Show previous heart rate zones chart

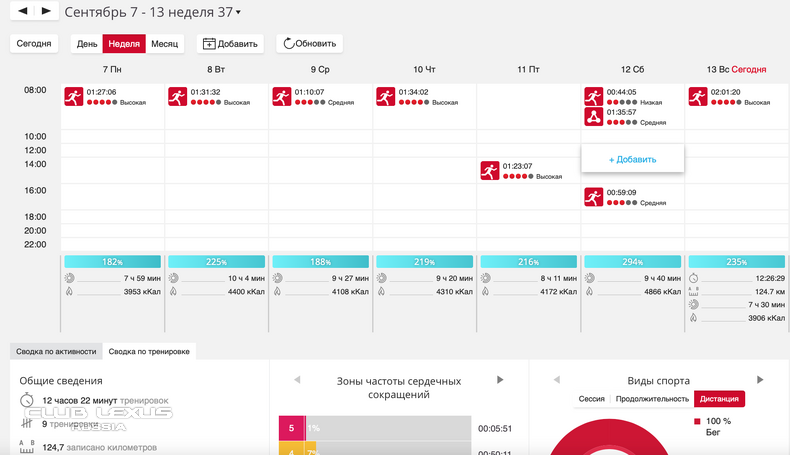297,379
